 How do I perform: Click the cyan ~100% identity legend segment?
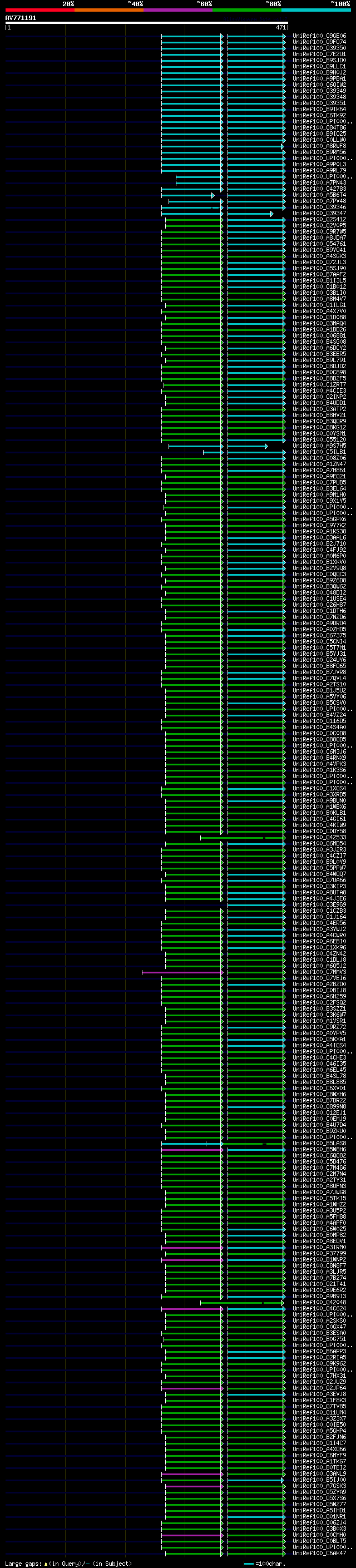coord(316,10)
